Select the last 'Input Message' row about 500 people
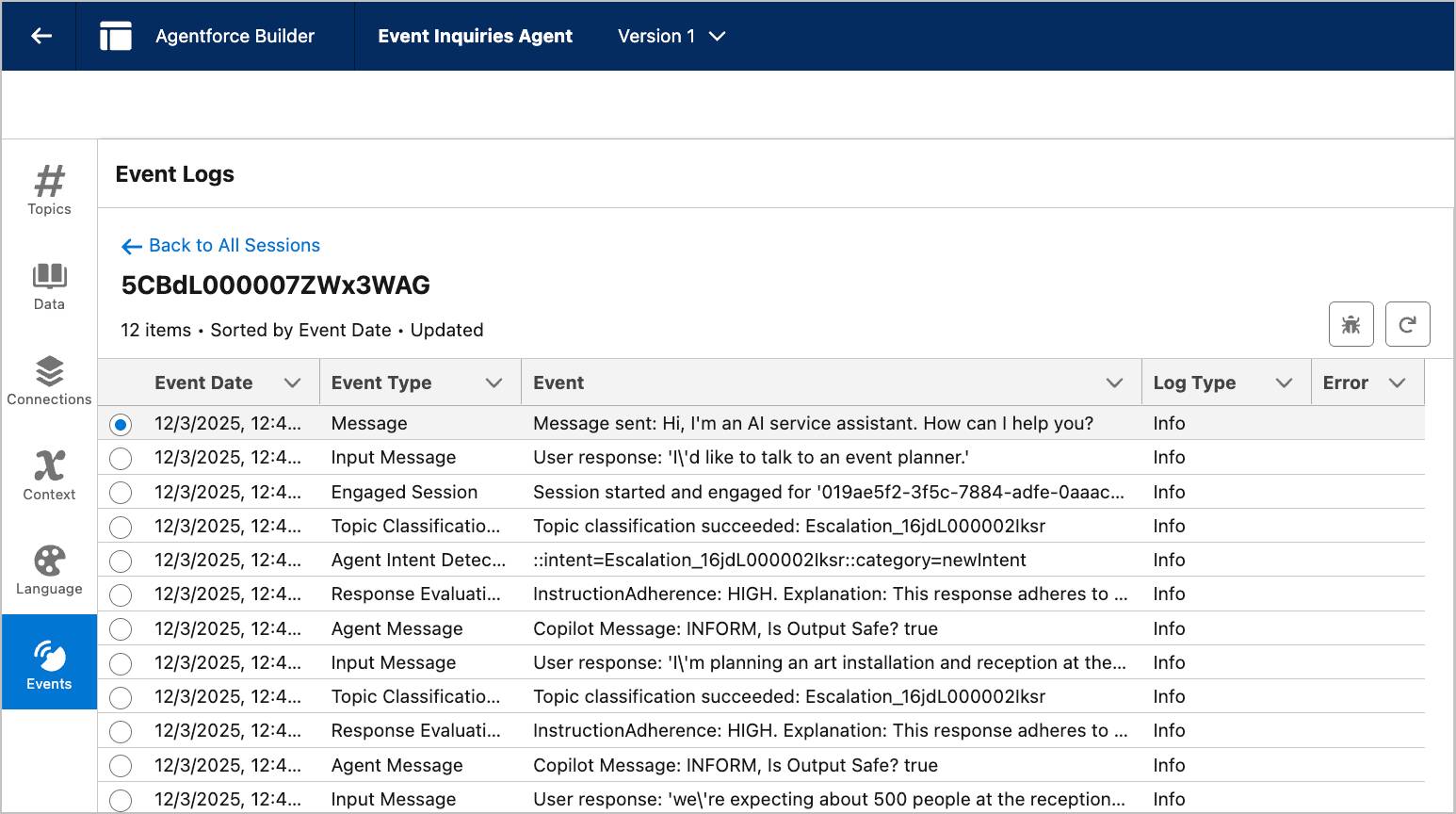The height and width of the screenshot is (814, 1456). [121, 800]
